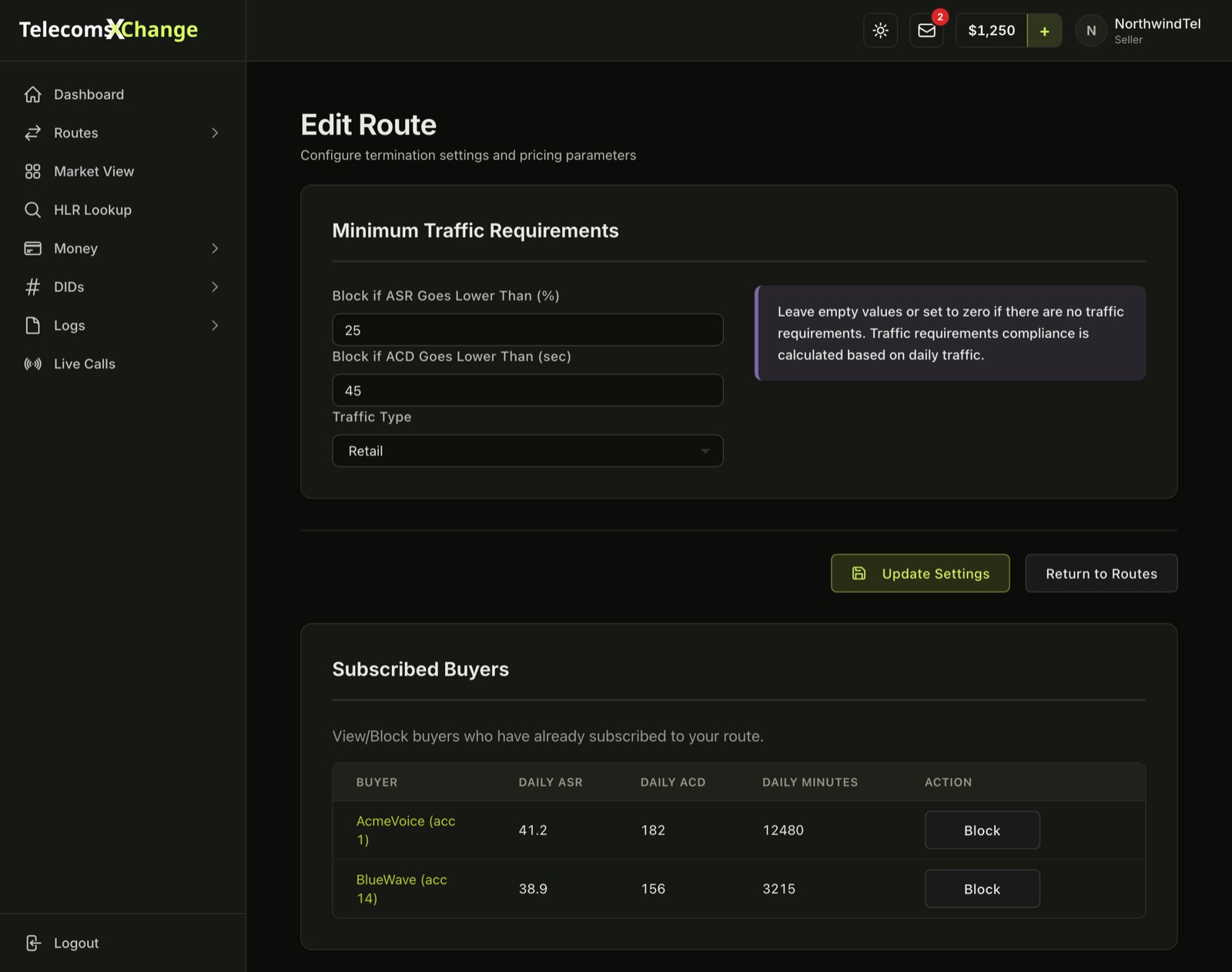Click the BUYER column header
The image size is (1232, 972).
click(x=377, y=782)
